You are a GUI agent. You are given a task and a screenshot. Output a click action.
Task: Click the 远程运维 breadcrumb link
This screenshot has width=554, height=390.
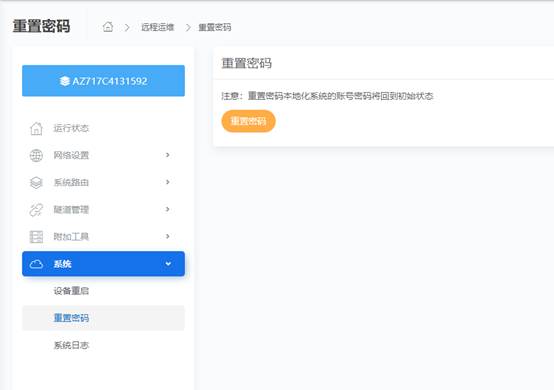coord(158,27)
